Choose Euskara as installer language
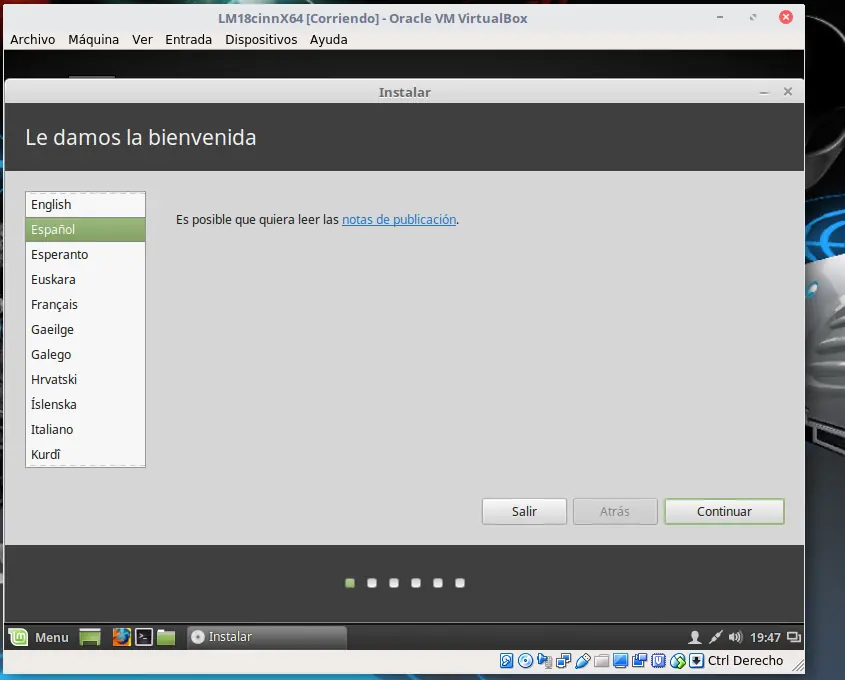Screen dimensions: 845x680 click(85, 280)
